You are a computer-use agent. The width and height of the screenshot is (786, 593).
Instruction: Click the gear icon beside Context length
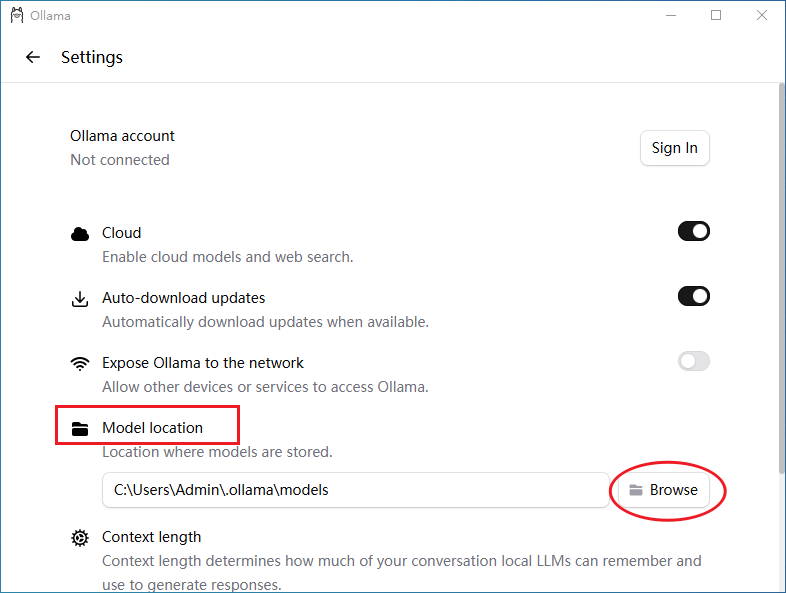pos(80,538)
